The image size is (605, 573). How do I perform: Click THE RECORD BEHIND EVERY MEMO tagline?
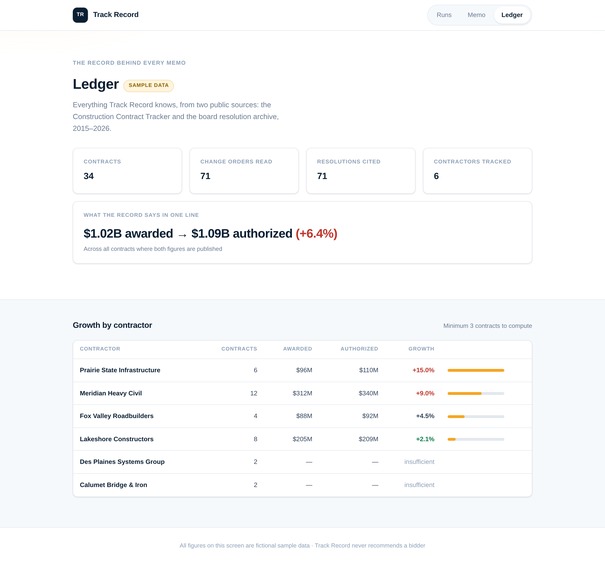129,63
